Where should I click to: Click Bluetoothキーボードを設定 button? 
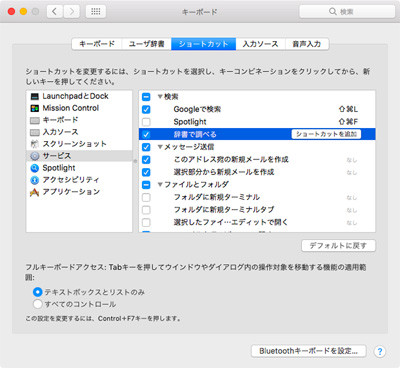pyautogui.click(x=308, y=351)
